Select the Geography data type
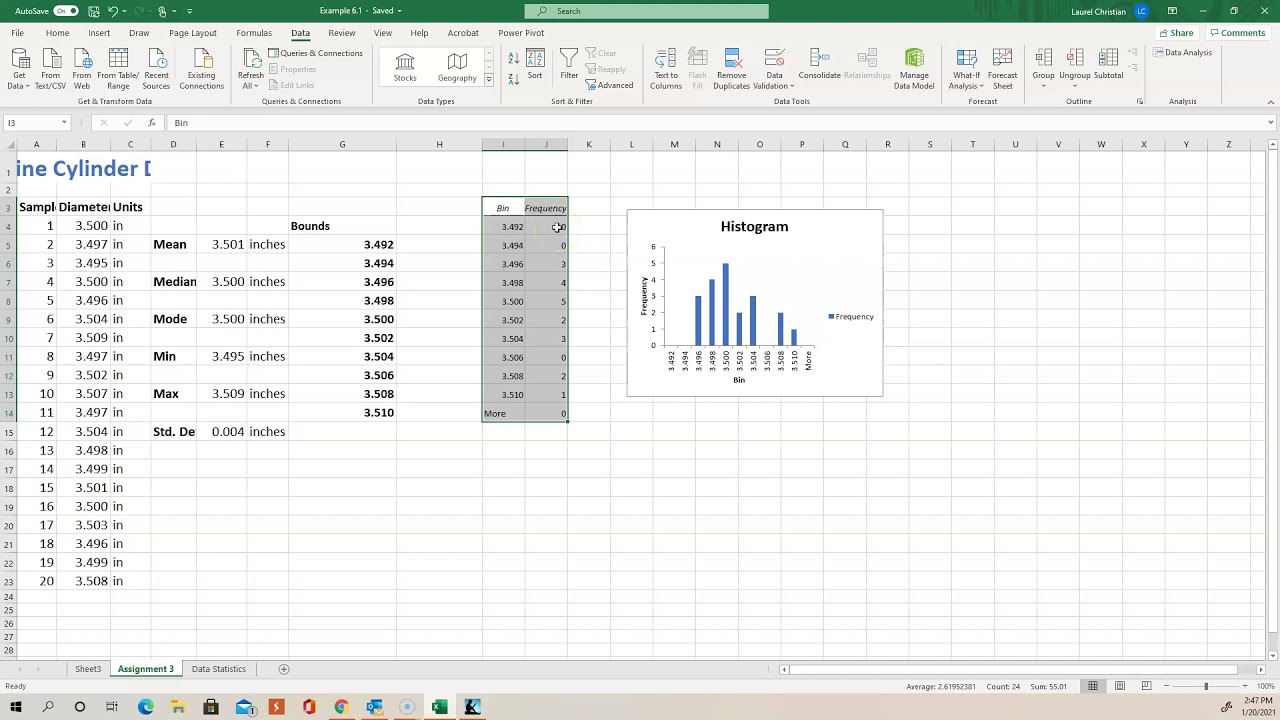 457,68
